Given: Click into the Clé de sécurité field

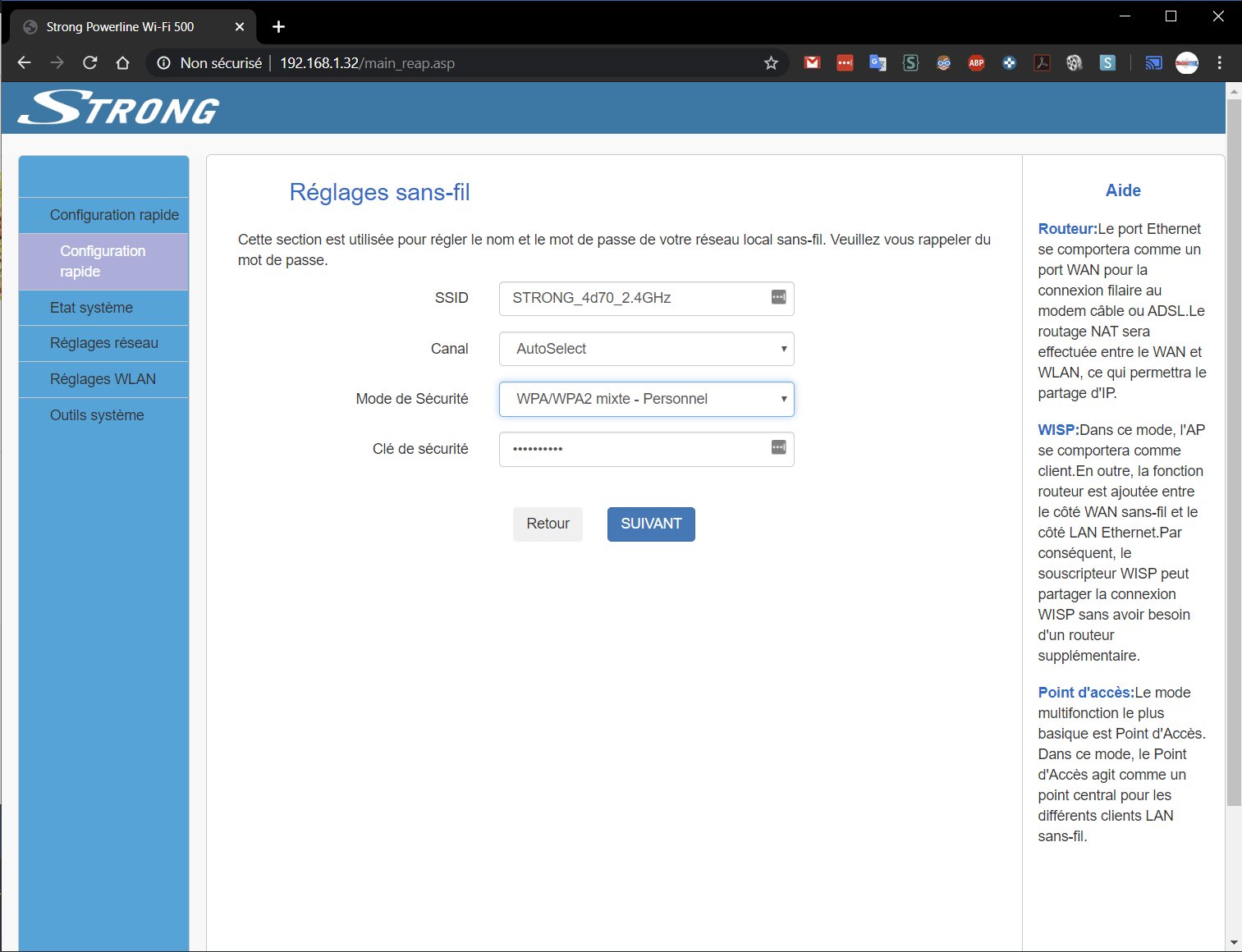Looking at the screenshot, I should click(632, 449).
